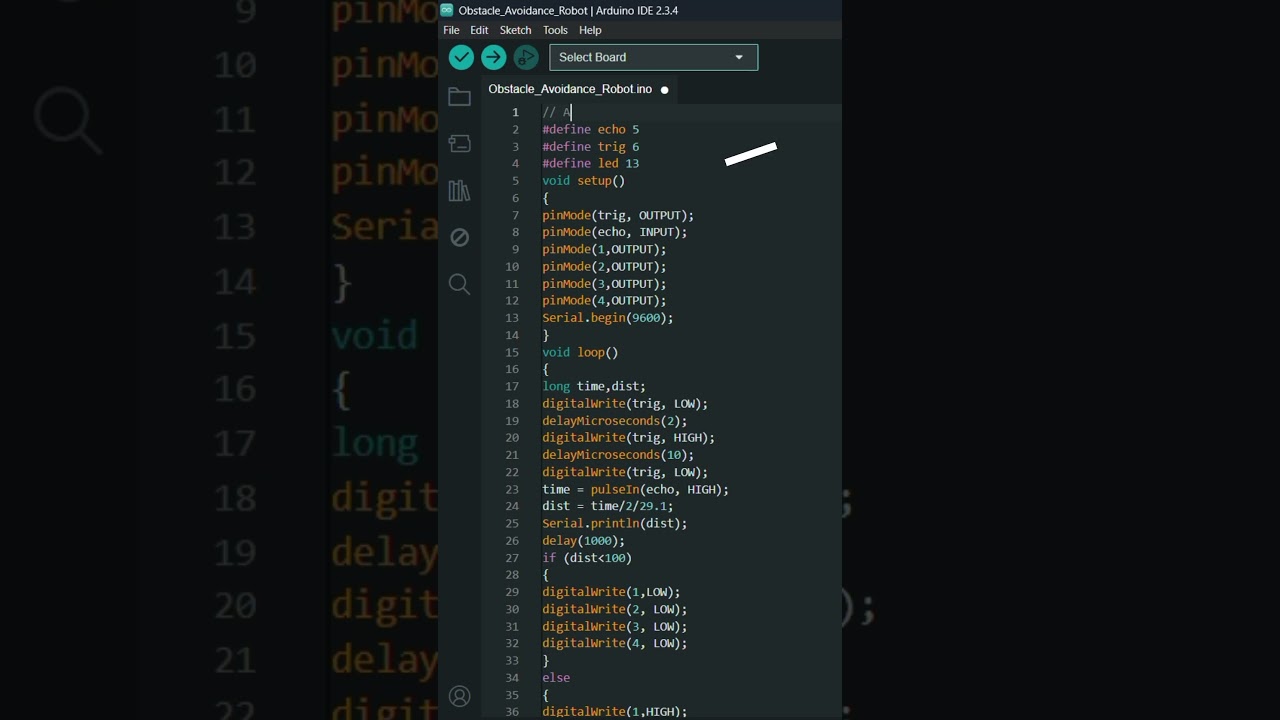This screenshot has width=1280, height=720.
Task: Open the Debug sidebar panel icon
Action: [459, 237]
